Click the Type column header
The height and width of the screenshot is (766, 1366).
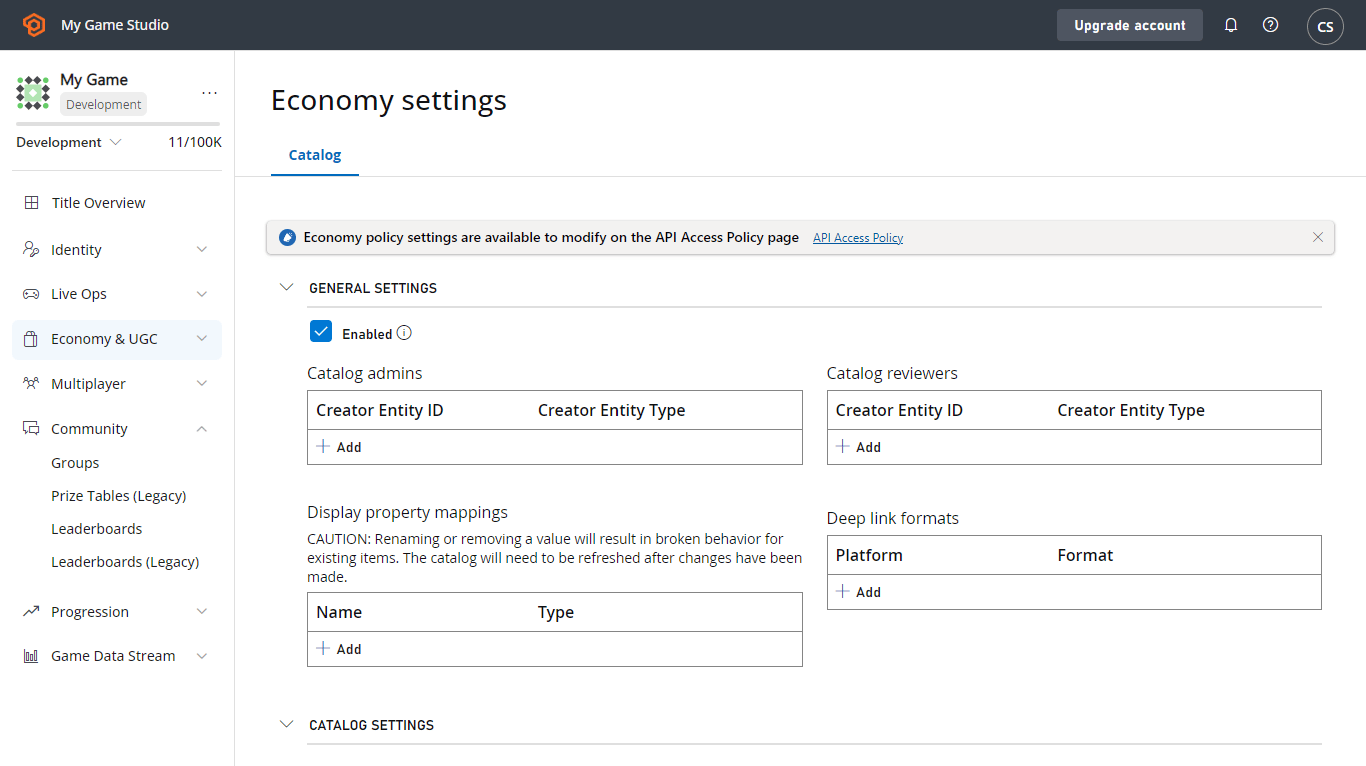556,612
